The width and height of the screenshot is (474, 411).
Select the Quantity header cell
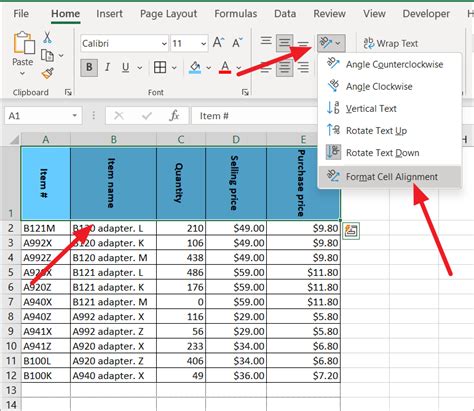pos(181,183)
